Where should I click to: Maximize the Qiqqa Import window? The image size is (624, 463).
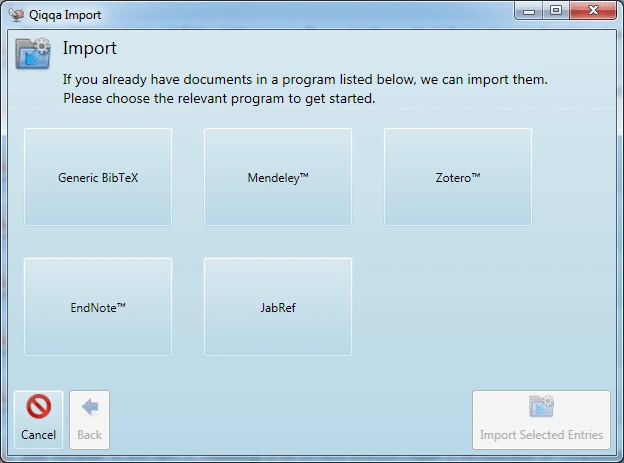556,12
